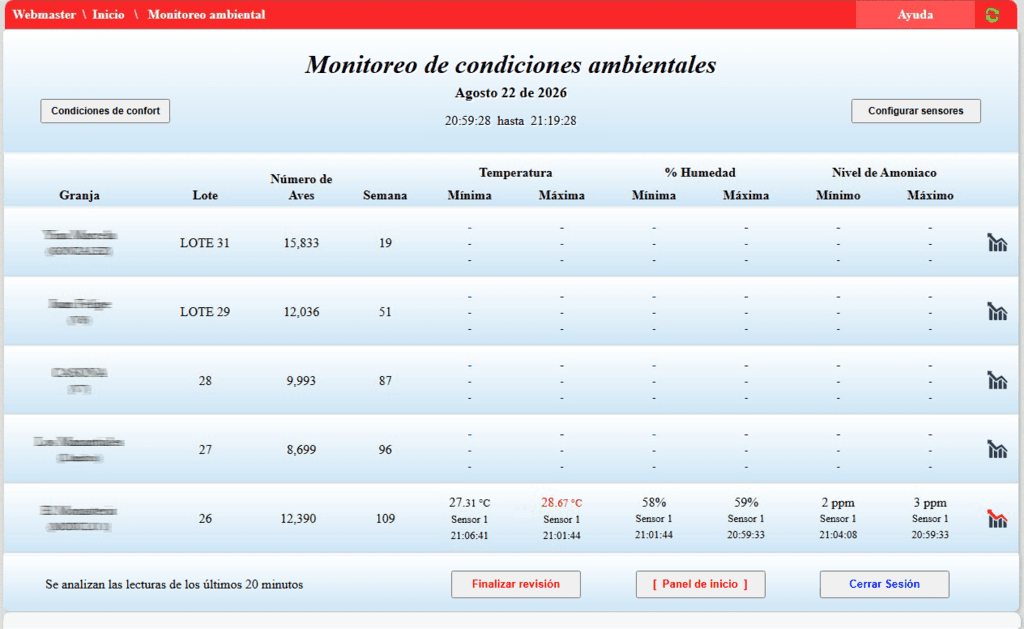
Task: Click week value 96
Action: (x=385, y=449)
